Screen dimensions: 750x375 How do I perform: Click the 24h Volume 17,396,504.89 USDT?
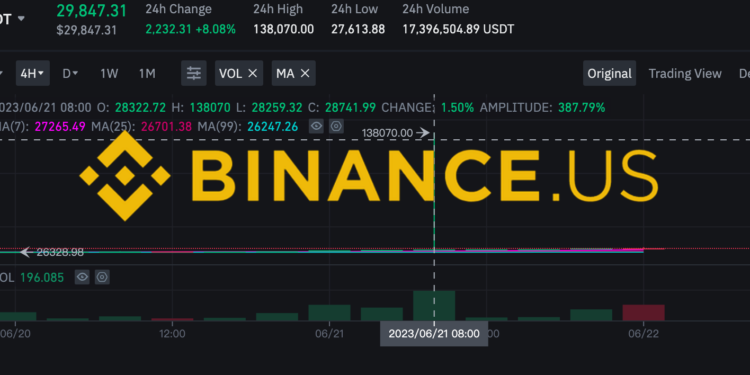(x=458, y=29)
